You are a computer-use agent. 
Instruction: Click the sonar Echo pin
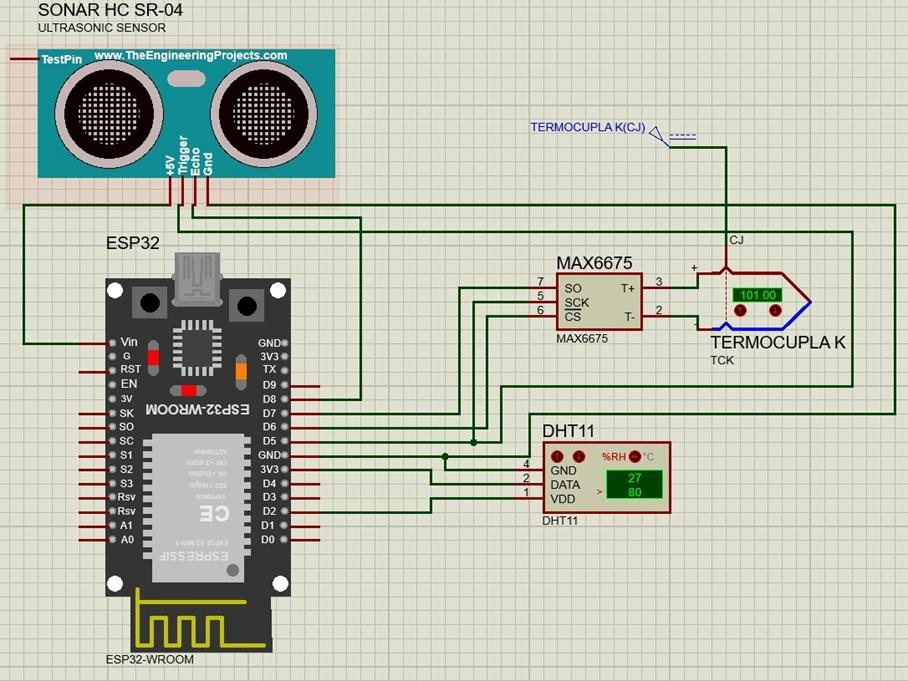pyautogui.click(x=195, y=191)
